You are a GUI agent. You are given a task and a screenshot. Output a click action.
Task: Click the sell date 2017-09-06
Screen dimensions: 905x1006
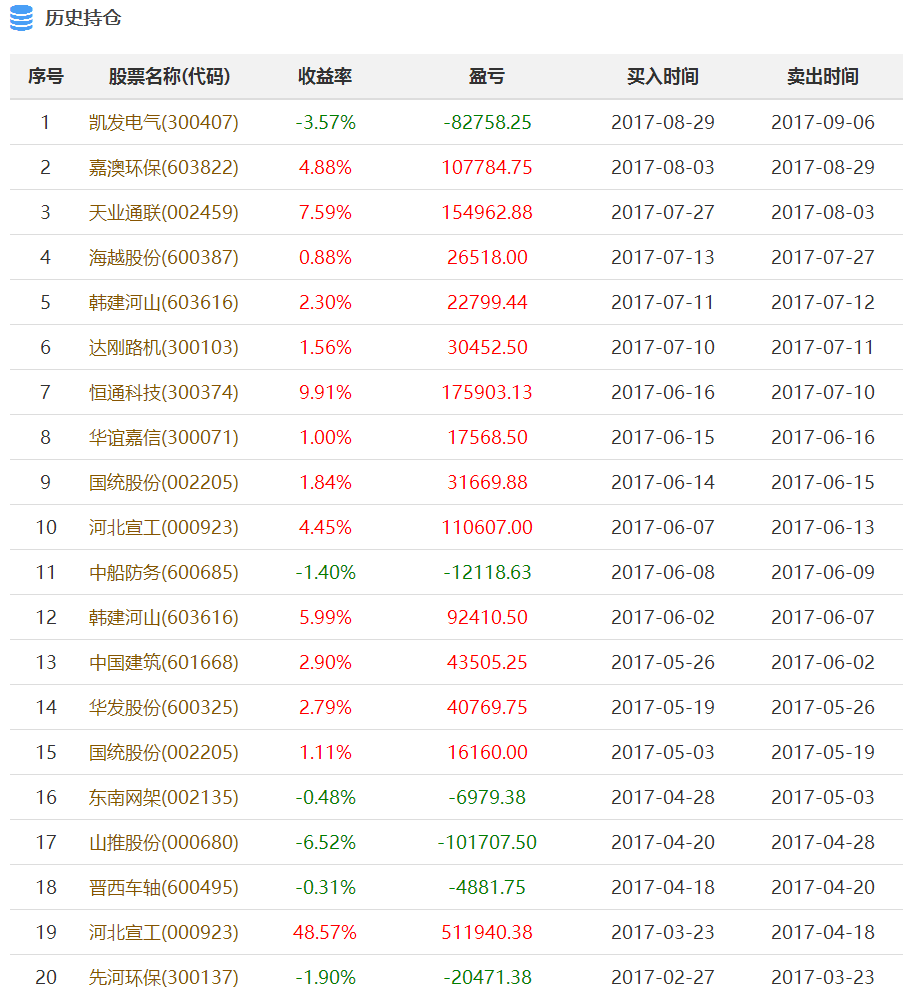click(823, 122)
